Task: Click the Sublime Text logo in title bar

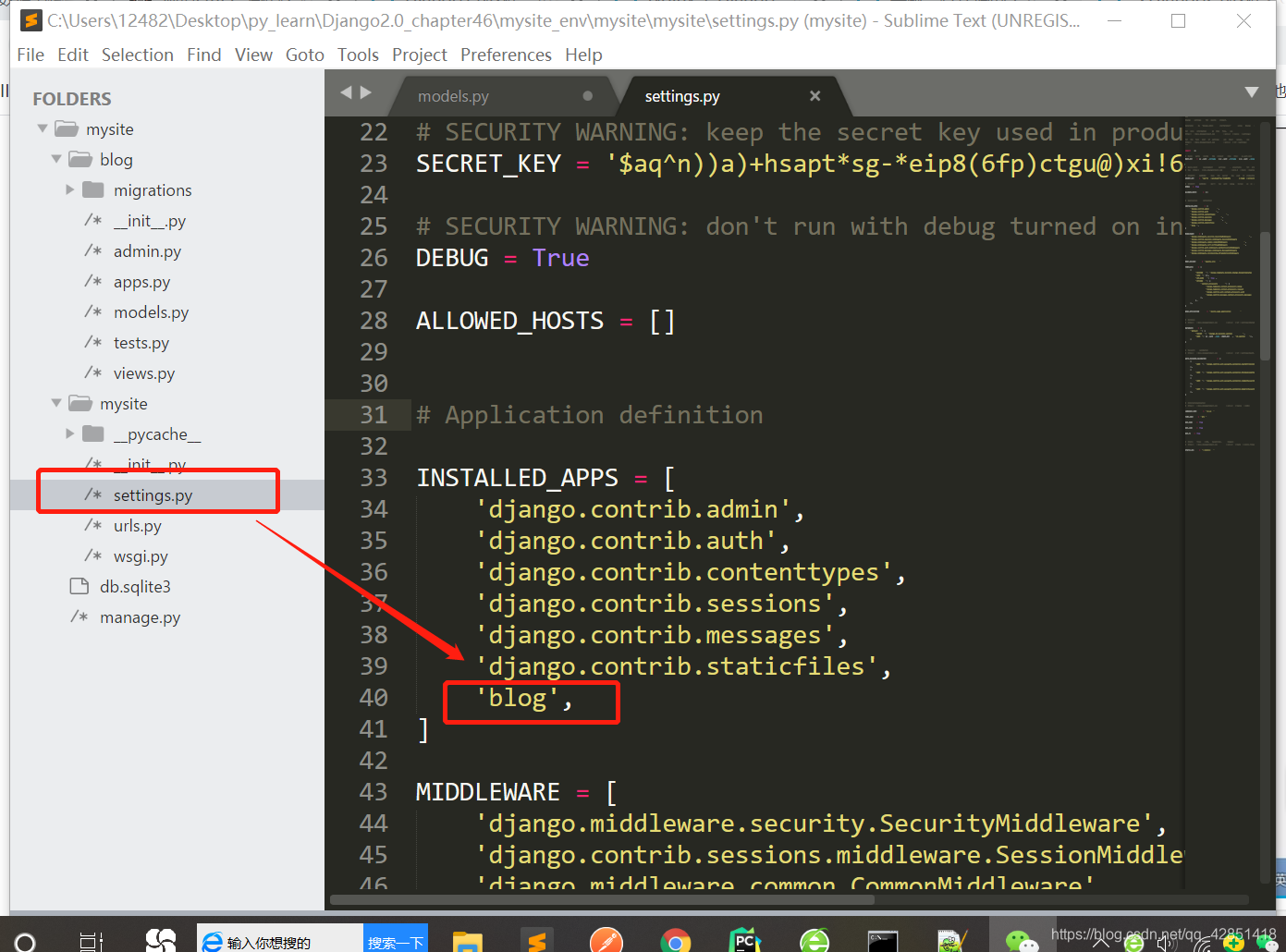Action: (x=31, y=20)
